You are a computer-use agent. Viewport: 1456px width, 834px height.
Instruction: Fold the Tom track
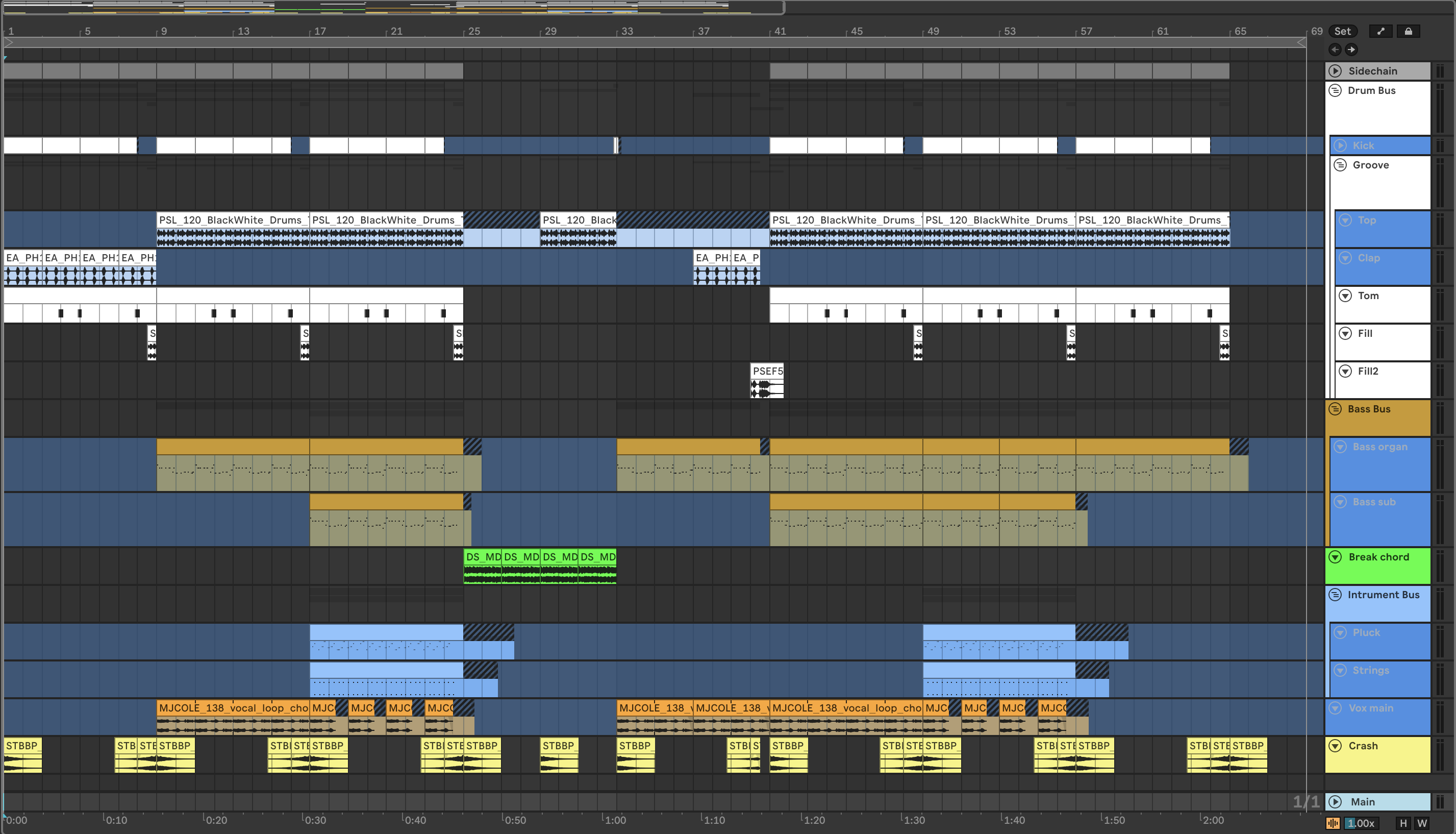(1345, 296)
